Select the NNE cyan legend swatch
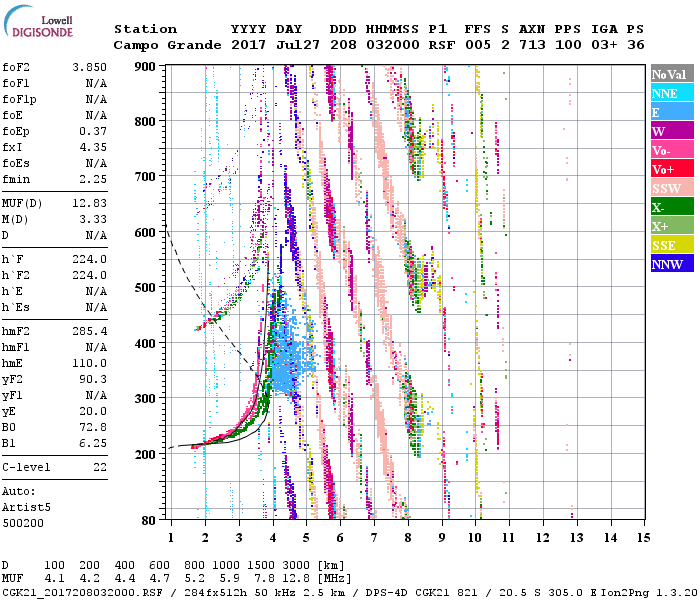This screenshot has height=600, width=700. [x=672, y=93]
